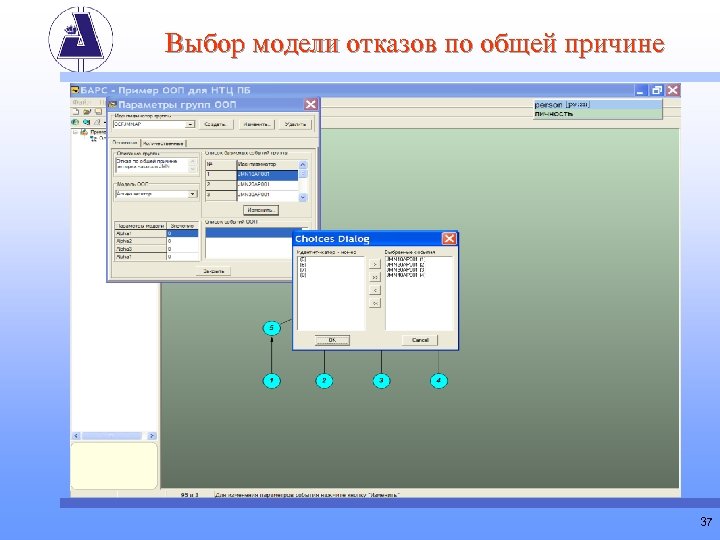Click the single left arrow (<) remove button
Screen dimensions: 720x540
[x=375, y=290]
